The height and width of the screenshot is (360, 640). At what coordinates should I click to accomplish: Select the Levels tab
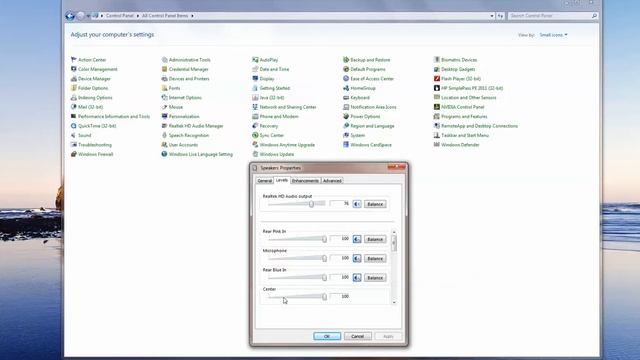282,180
